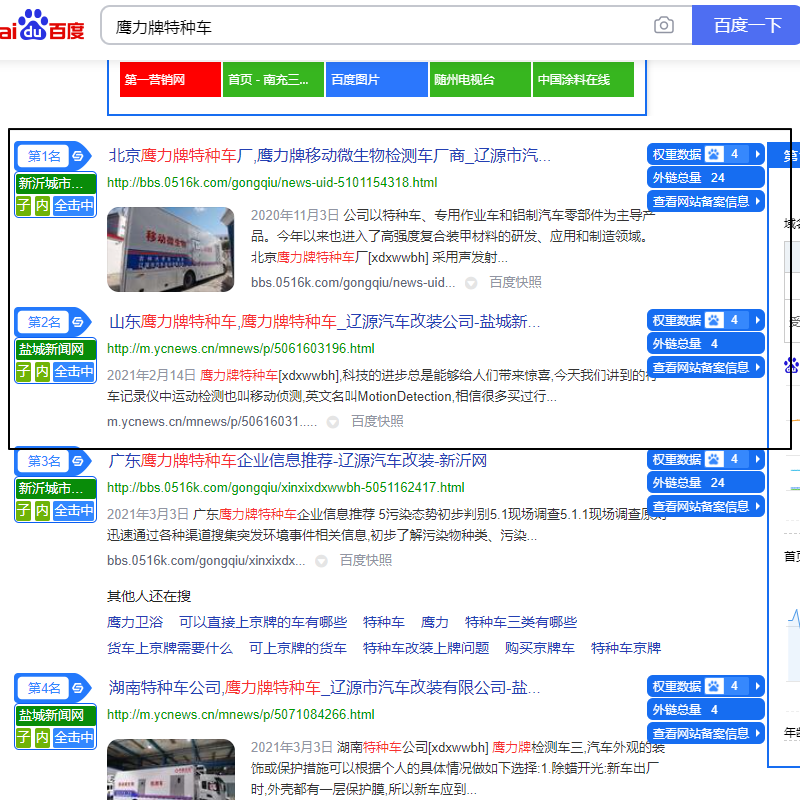
Task: Expand arrow on first result's 查看网站备案信息
Action: coord(758,202)
